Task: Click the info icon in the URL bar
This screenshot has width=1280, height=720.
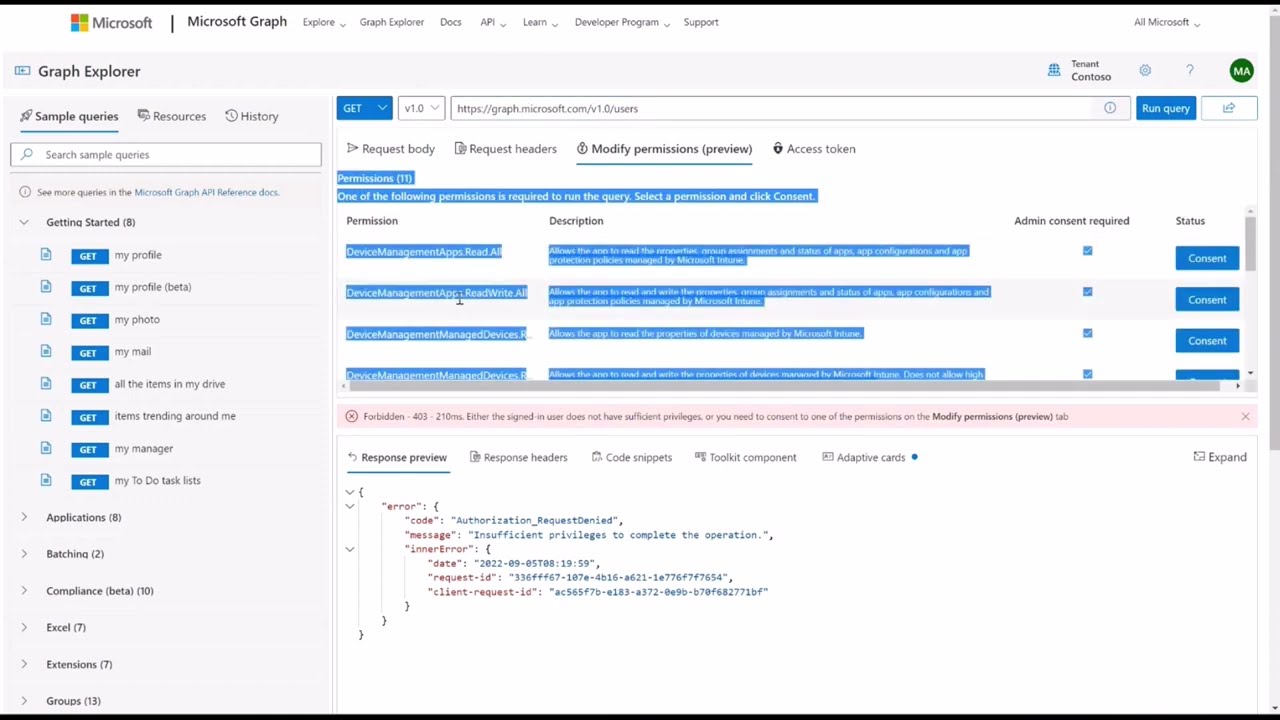Action: (1110, 108)
